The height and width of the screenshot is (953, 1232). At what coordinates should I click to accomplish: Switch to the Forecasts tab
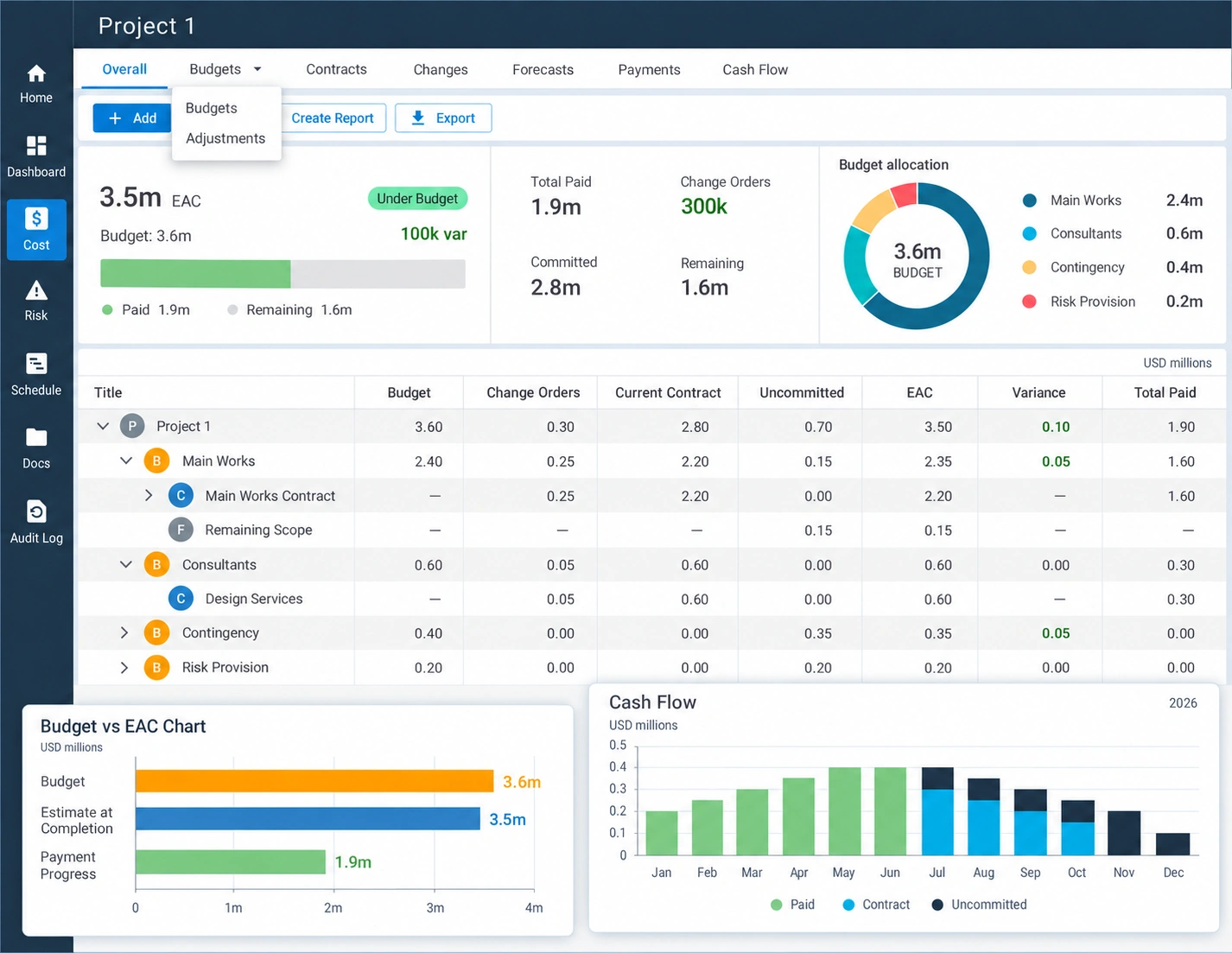pos(543,69)
